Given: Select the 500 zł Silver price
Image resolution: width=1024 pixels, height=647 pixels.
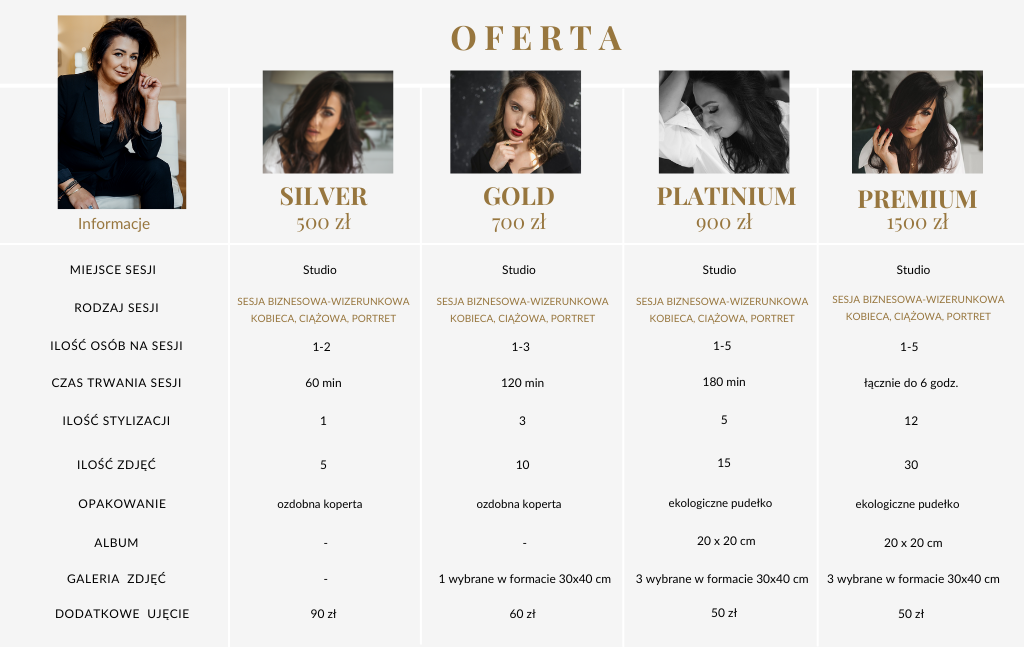Looking at the screenshot, I should [x=323, y=223].
